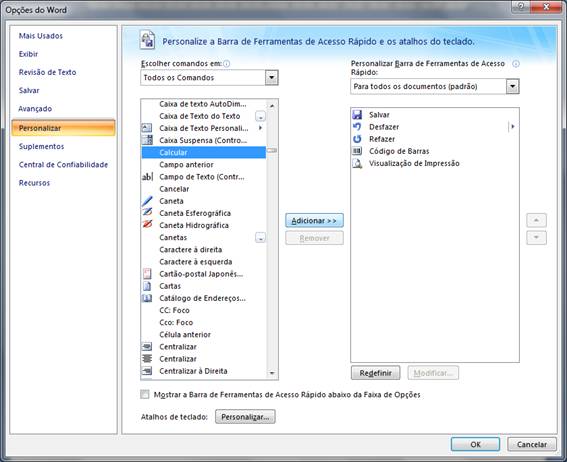Click the Cartão-postal Japonês icon
Image resolution: width=567 pixels, height=462 pixels.
click(x=147, y=274)
